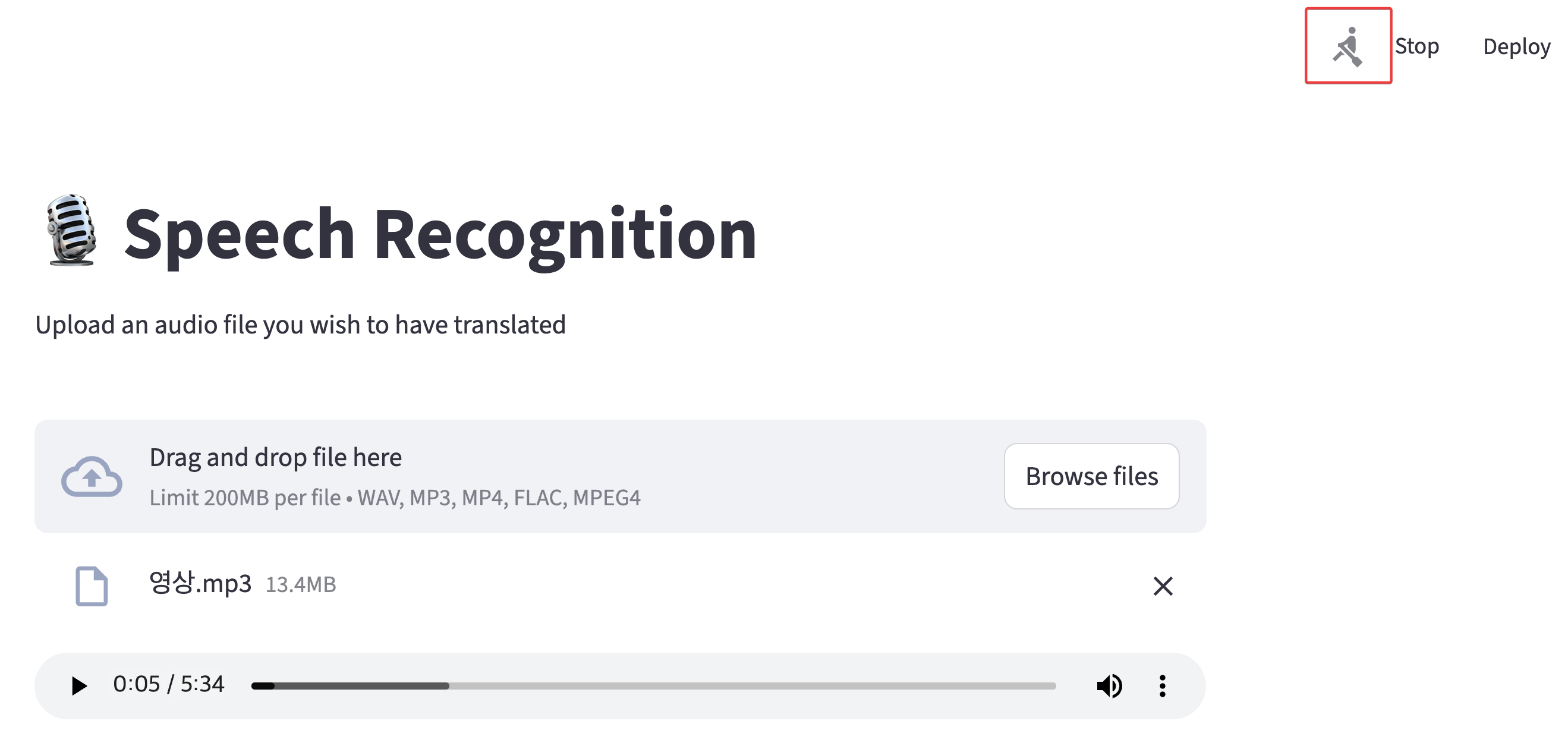Select the 영상.mp3 file name
This screenshot has height=749, width=1568.
[x=200, y=583]
